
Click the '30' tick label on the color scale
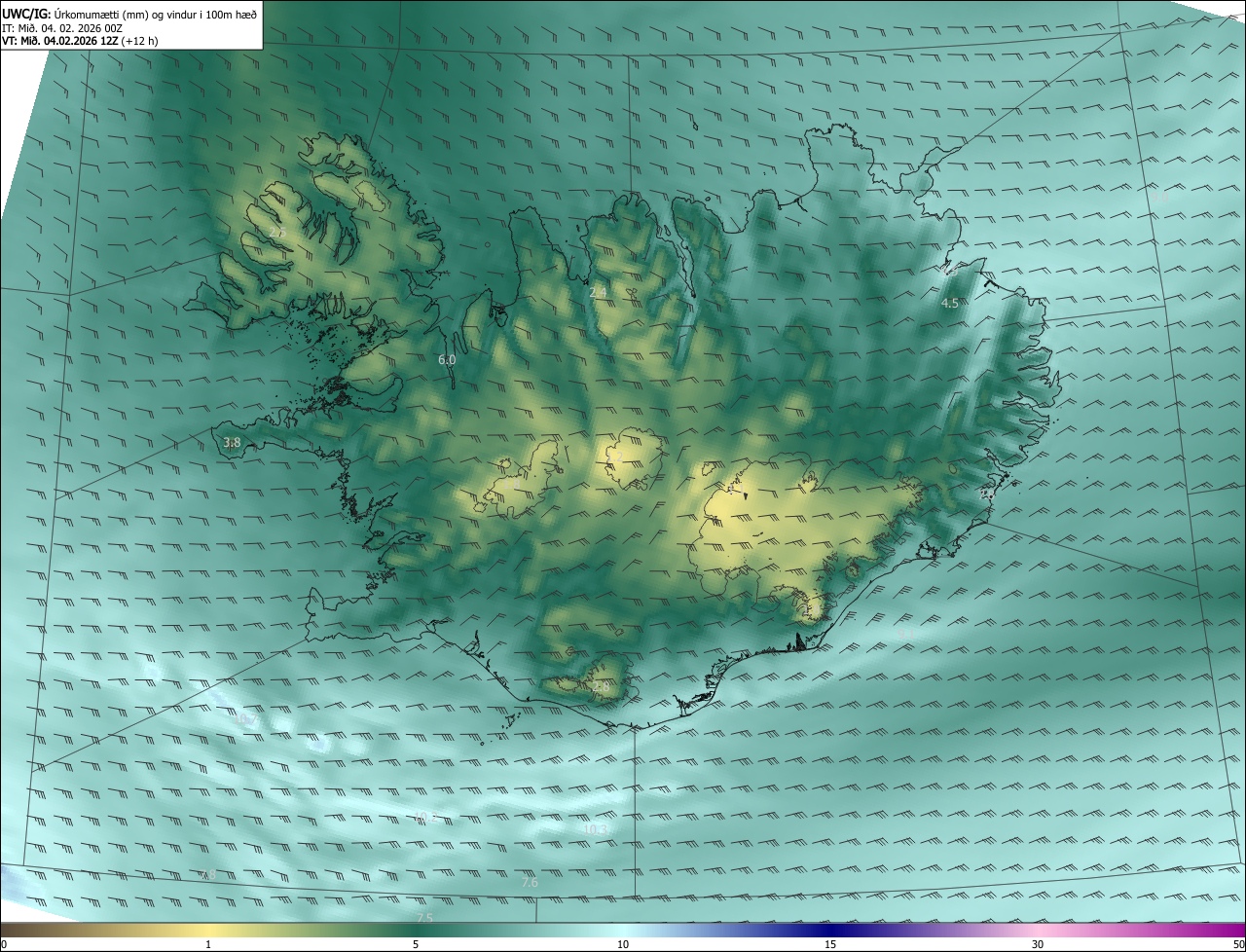click(x=1038, y=944)
